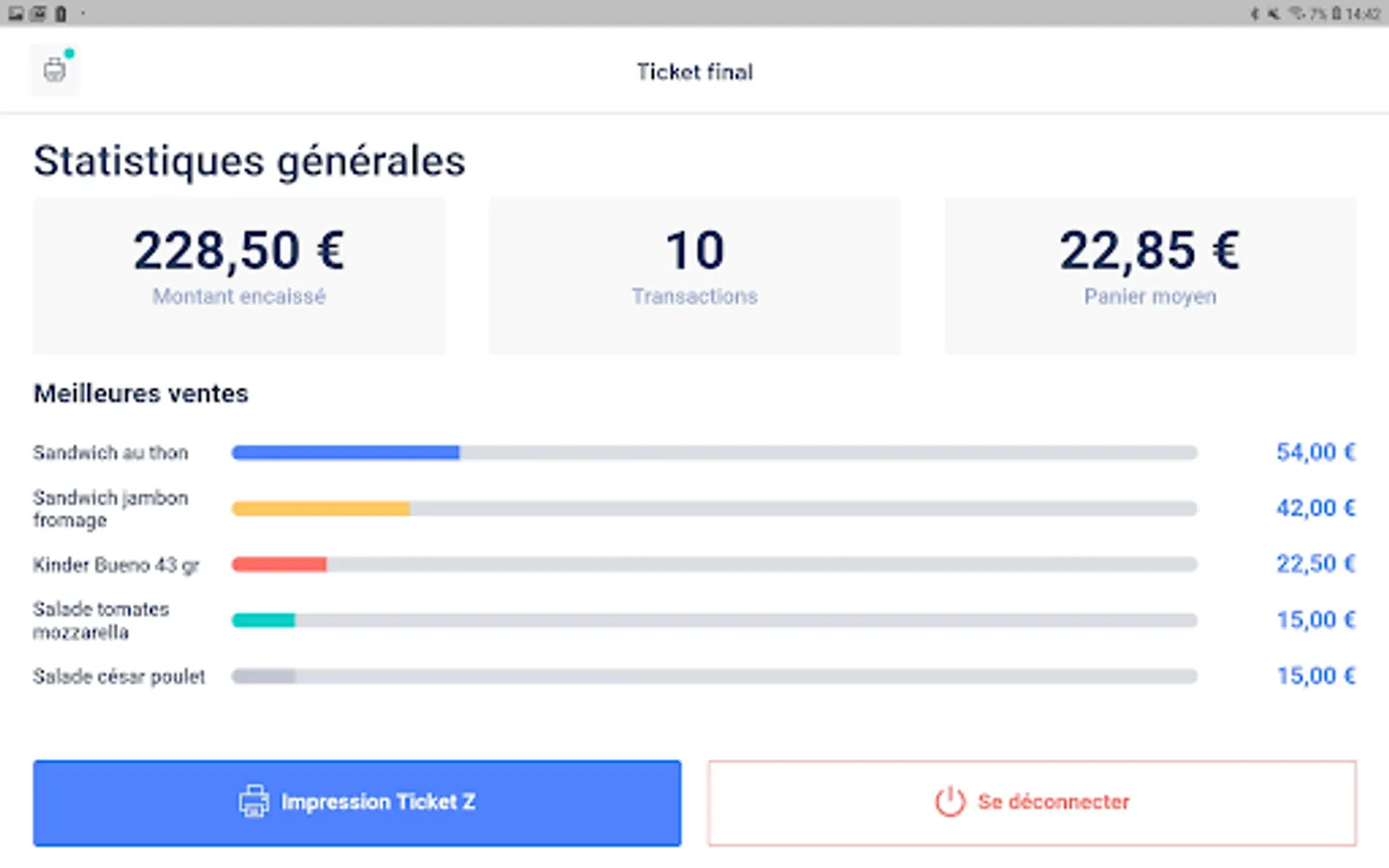1389x868 pixels.
Task: Click the Ticket final page title
Action: click(694, 71)
